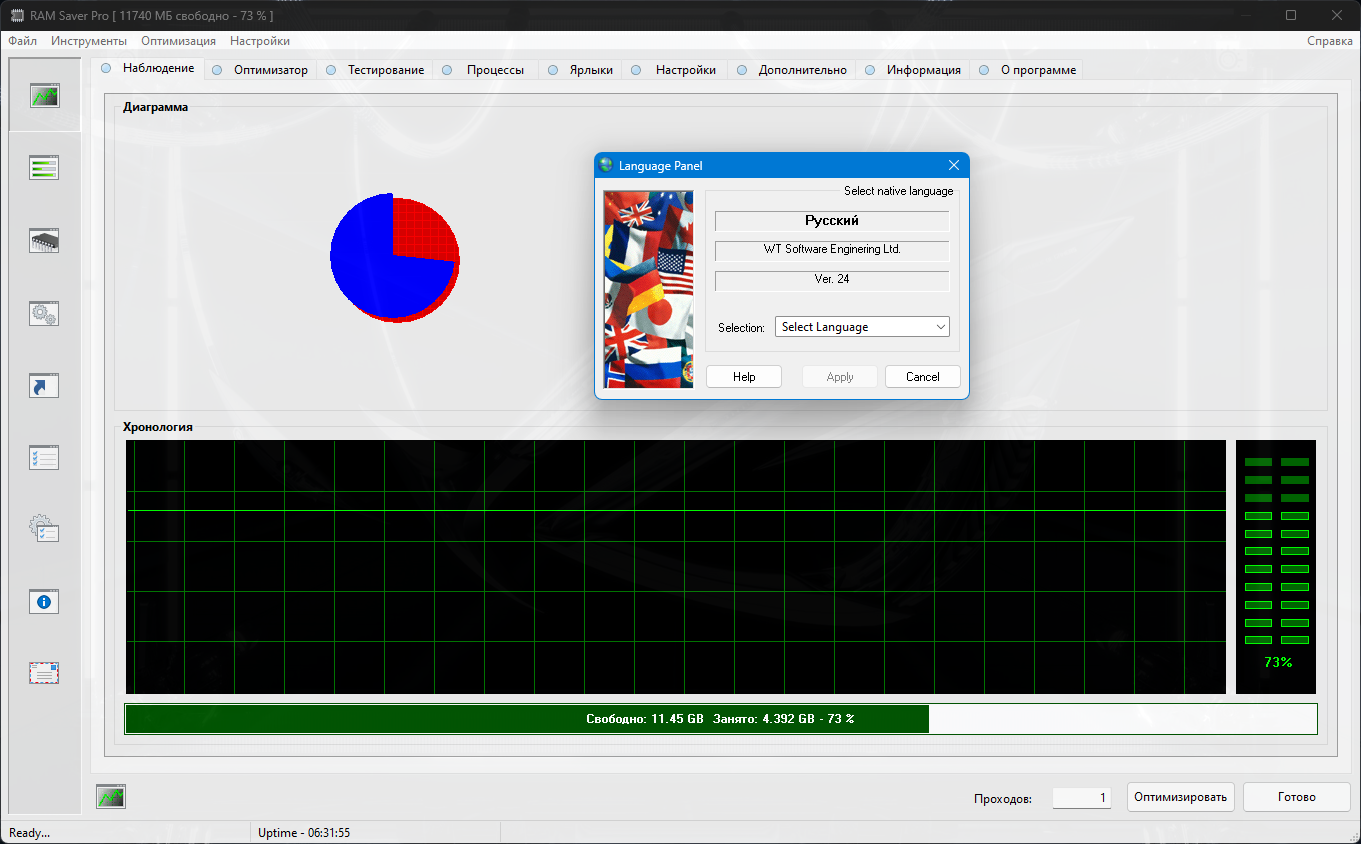Open the Оптимизация menu
The height and width of the screenshot is (844, 1361).
pyautogui.click(x=178, y=41)
